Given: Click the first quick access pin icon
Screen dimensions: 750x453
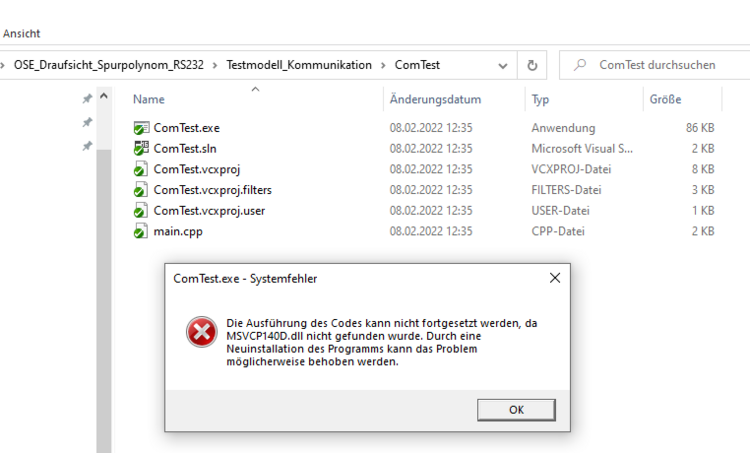Looking at the screenshot, I should pyautogui.click(x=87, y=99).
